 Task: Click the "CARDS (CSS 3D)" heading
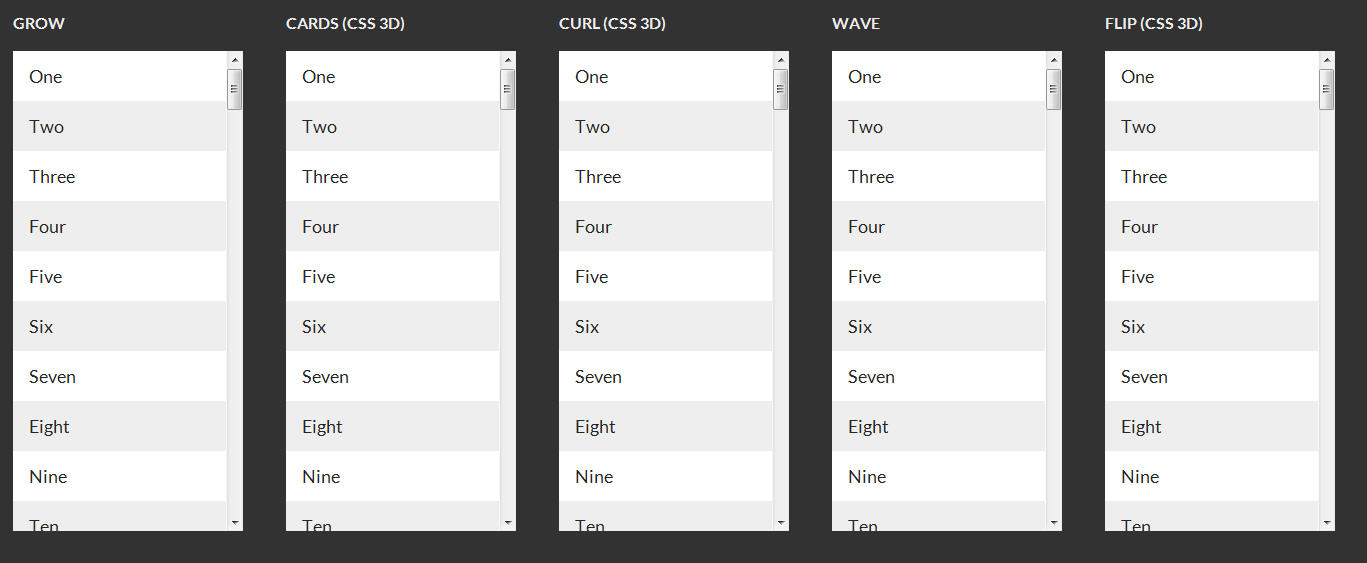pyautogui.click(x=345, y=24)
